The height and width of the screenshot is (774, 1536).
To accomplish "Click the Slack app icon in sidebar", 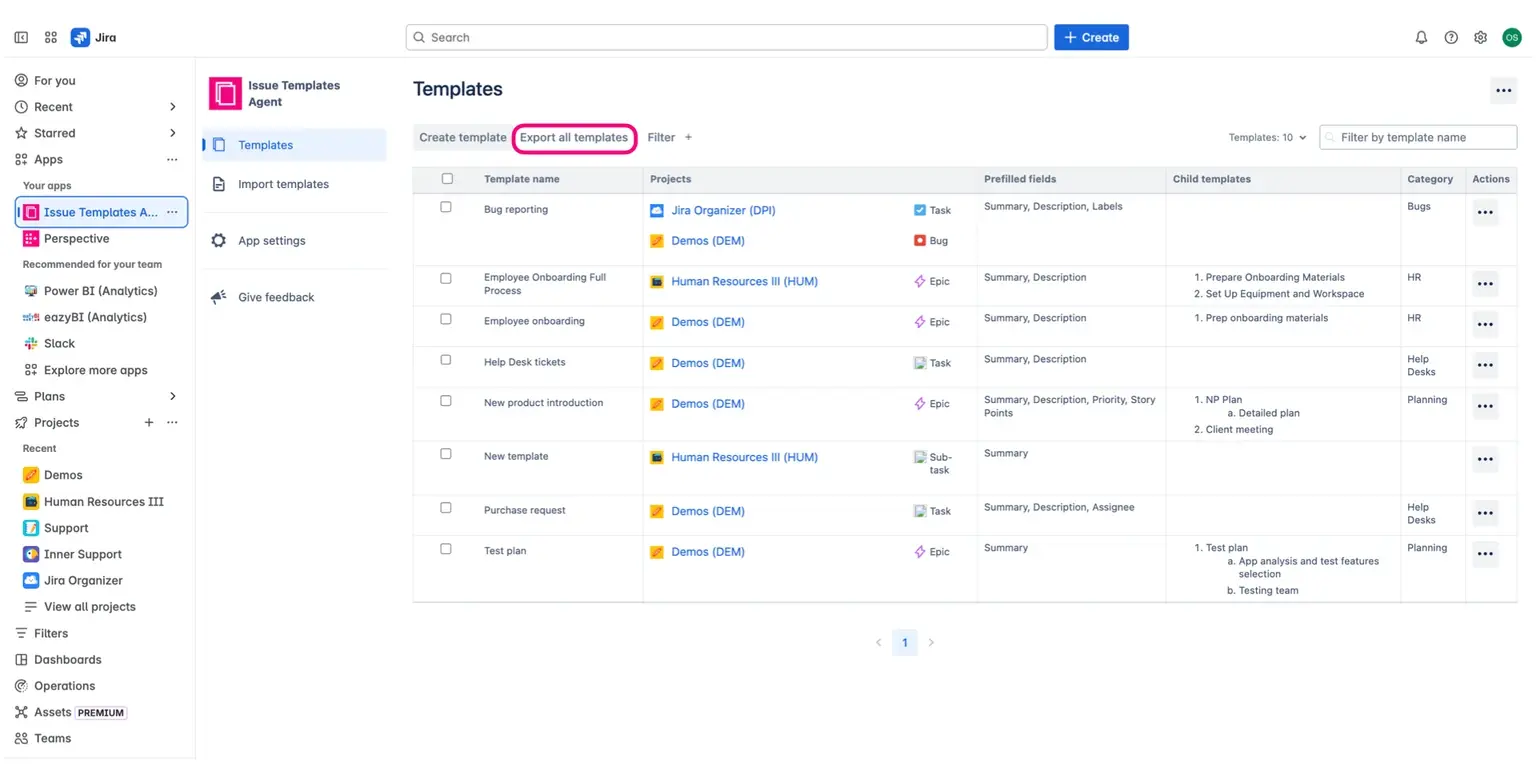I will 31,343.
